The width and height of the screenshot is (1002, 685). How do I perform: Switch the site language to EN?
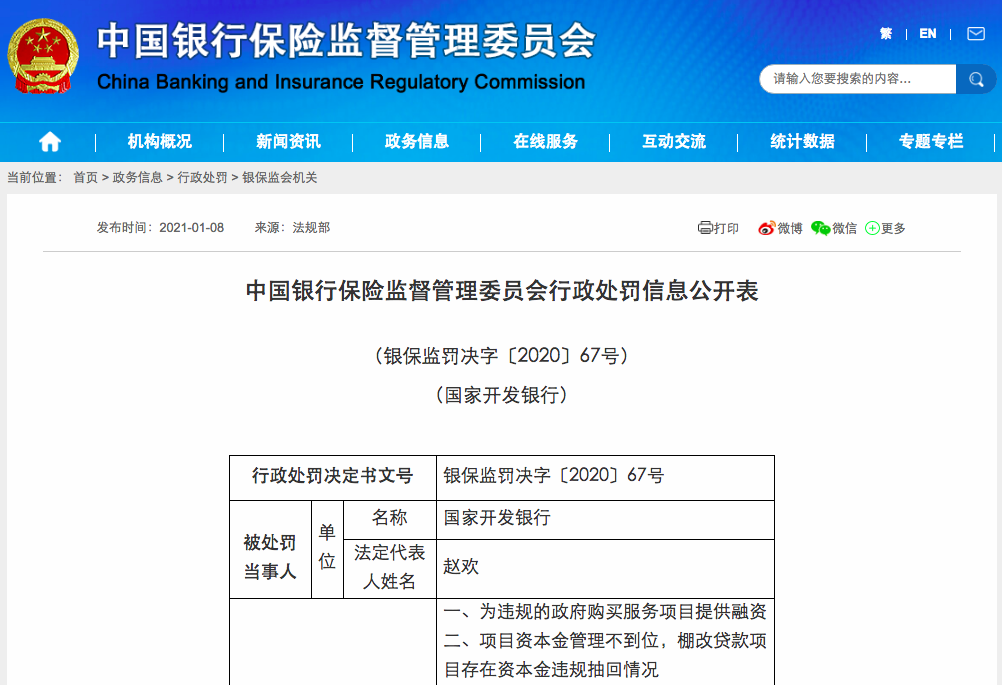click(928, 34)
